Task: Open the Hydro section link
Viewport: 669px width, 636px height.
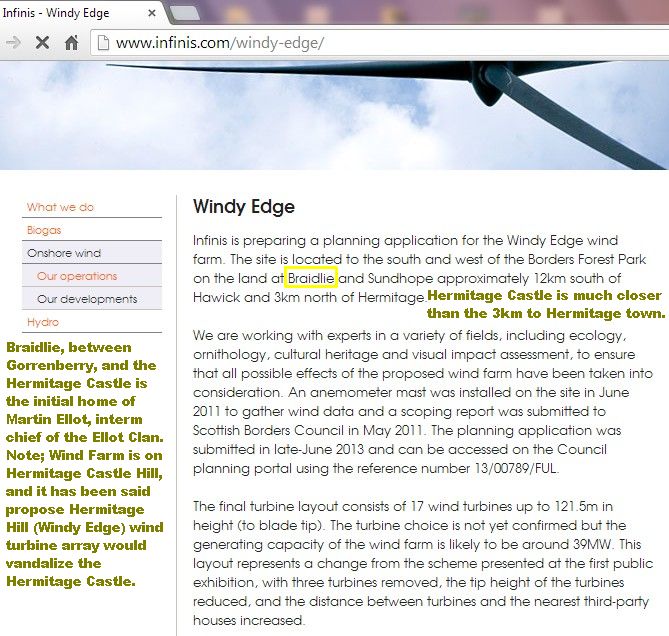Action: tap(43, 322)
